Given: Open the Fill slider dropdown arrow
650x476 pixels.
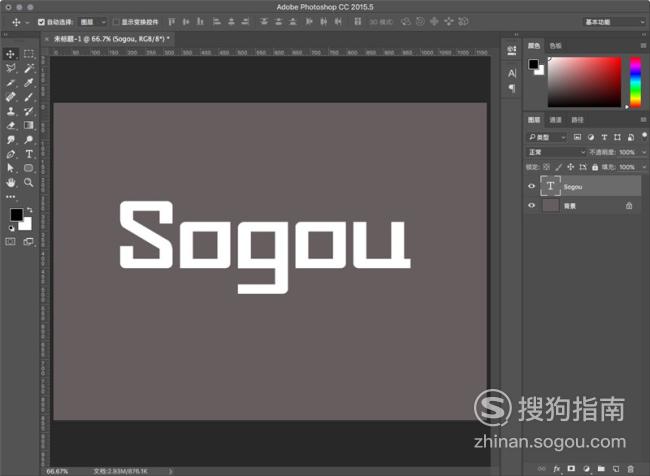Looking at the screenshot, I should point(644,167).
